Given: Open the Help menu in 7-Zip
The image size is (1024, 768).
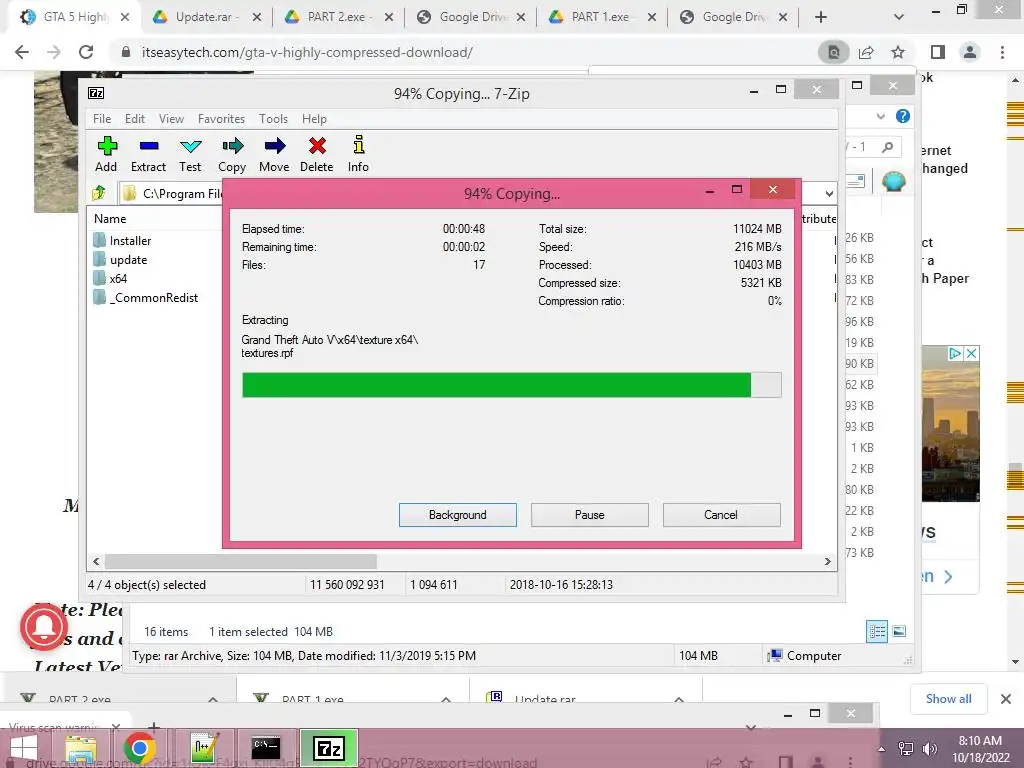Looking at the screenshot, I should click(314, 119).
